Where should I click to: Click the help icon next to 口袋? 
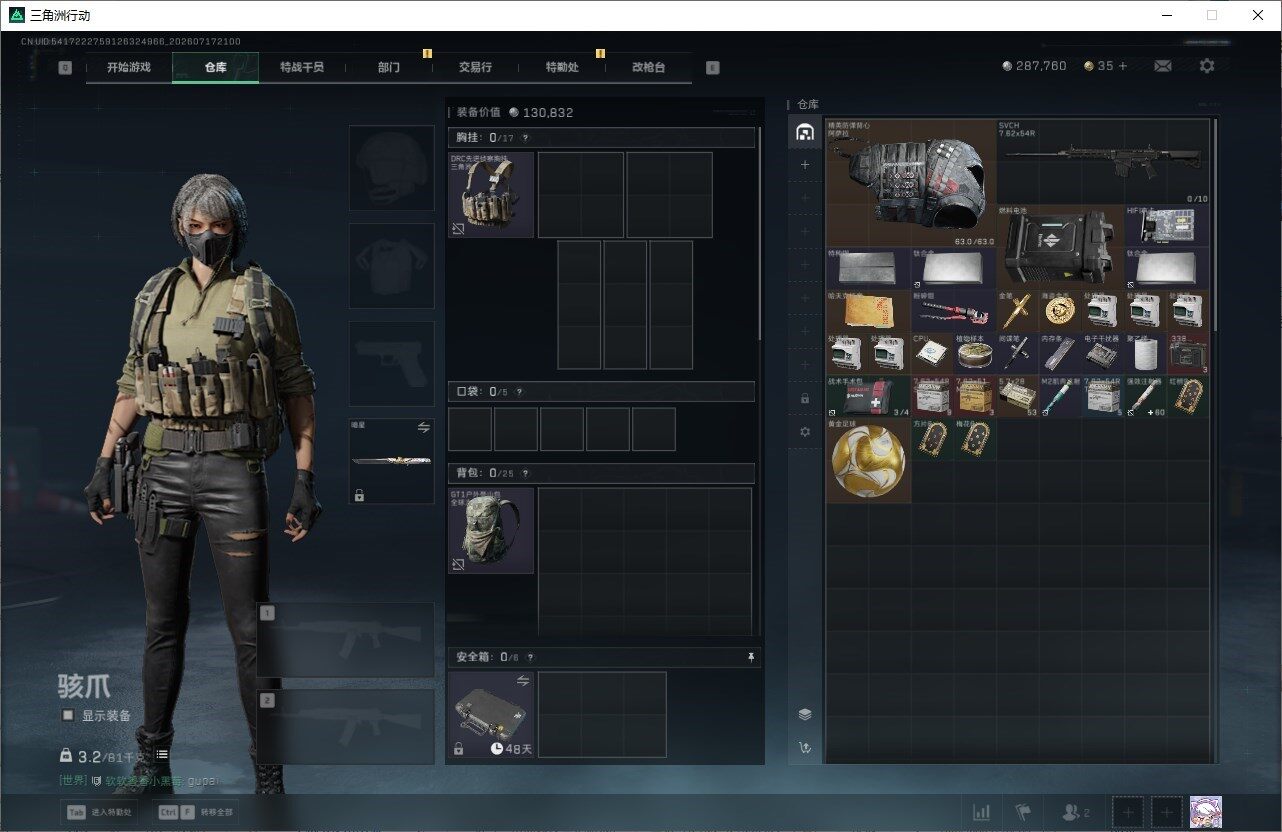[519, 392]
